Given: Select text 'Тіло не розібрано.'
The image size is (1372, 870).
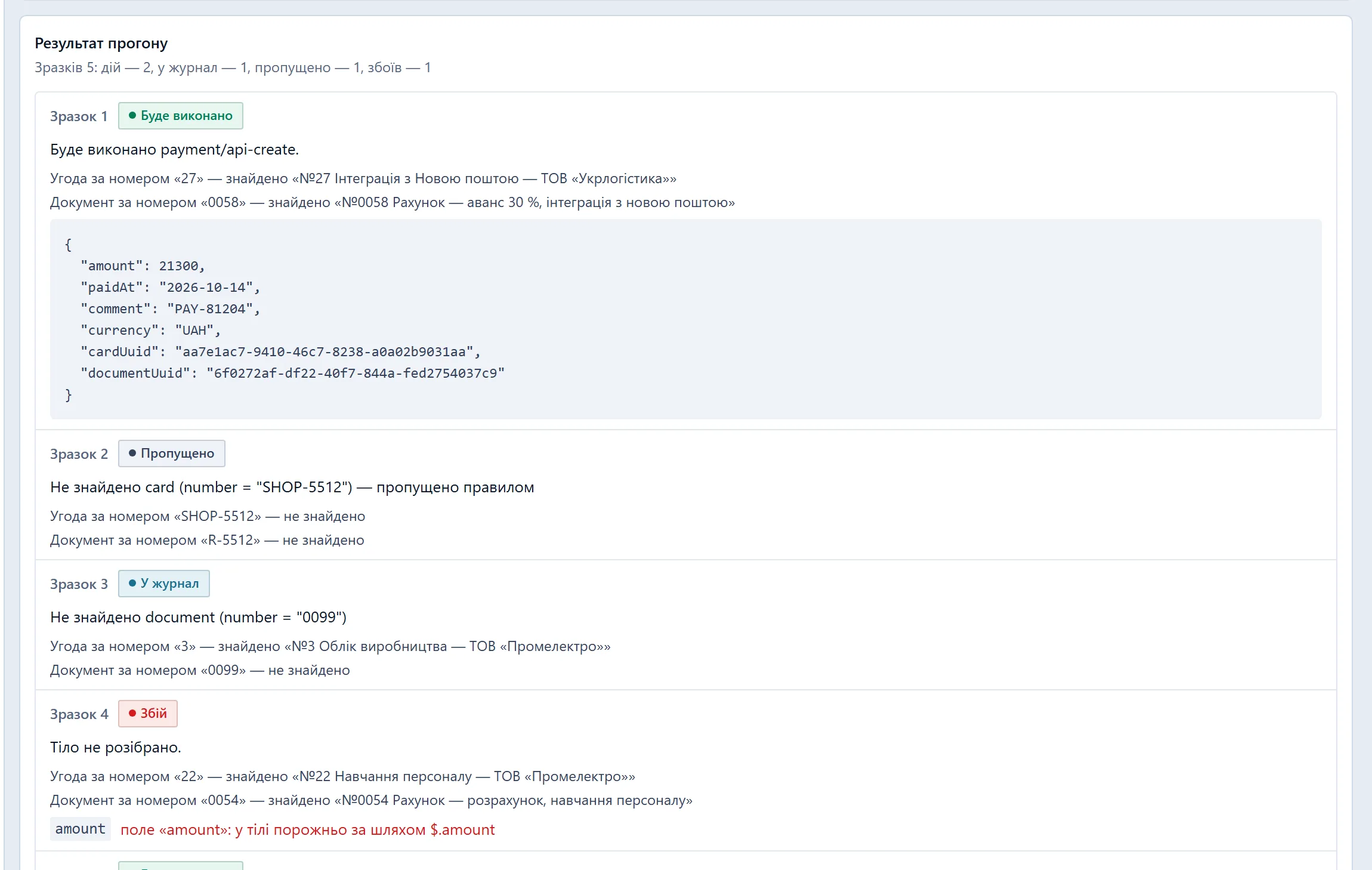Looking at the screenshot, I should [x=116, y=747].
